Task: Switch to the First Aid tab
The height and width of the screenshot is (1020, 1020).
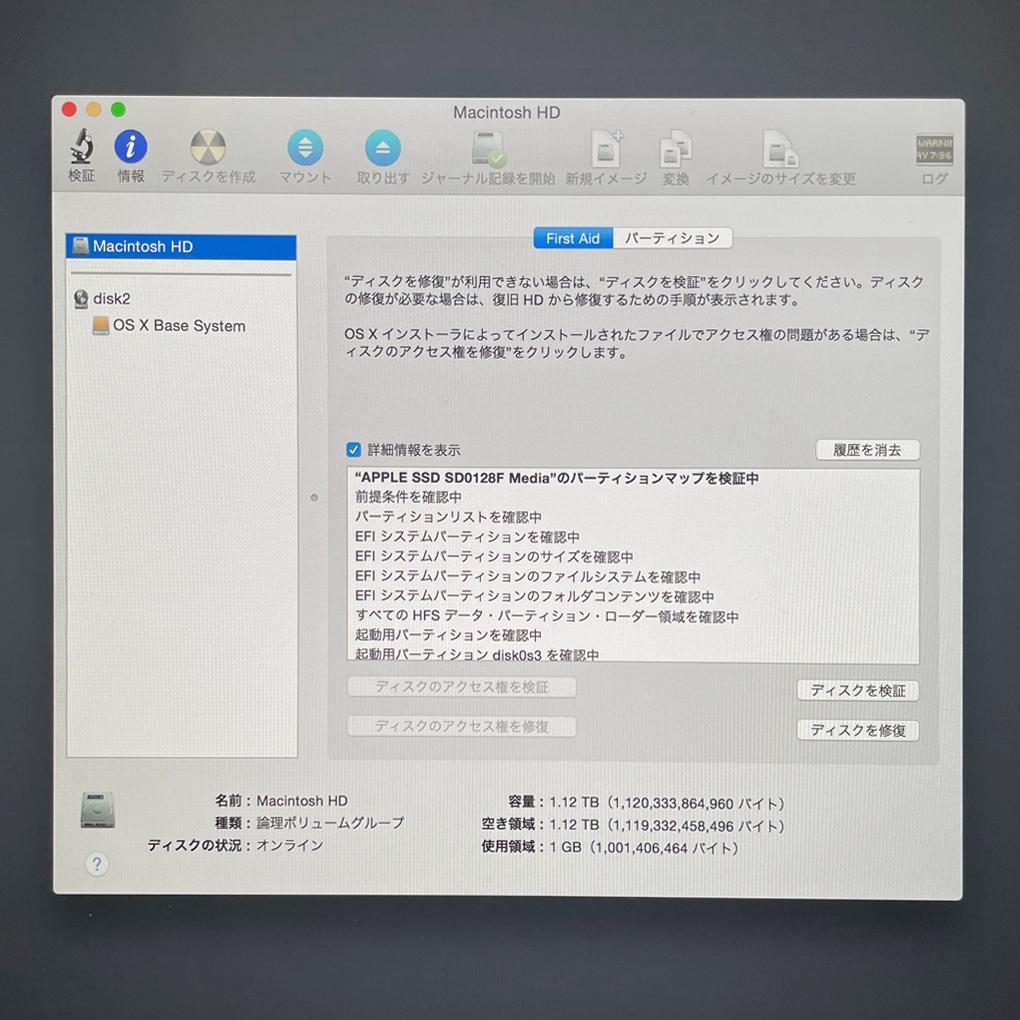Action: tap(572, 238)
